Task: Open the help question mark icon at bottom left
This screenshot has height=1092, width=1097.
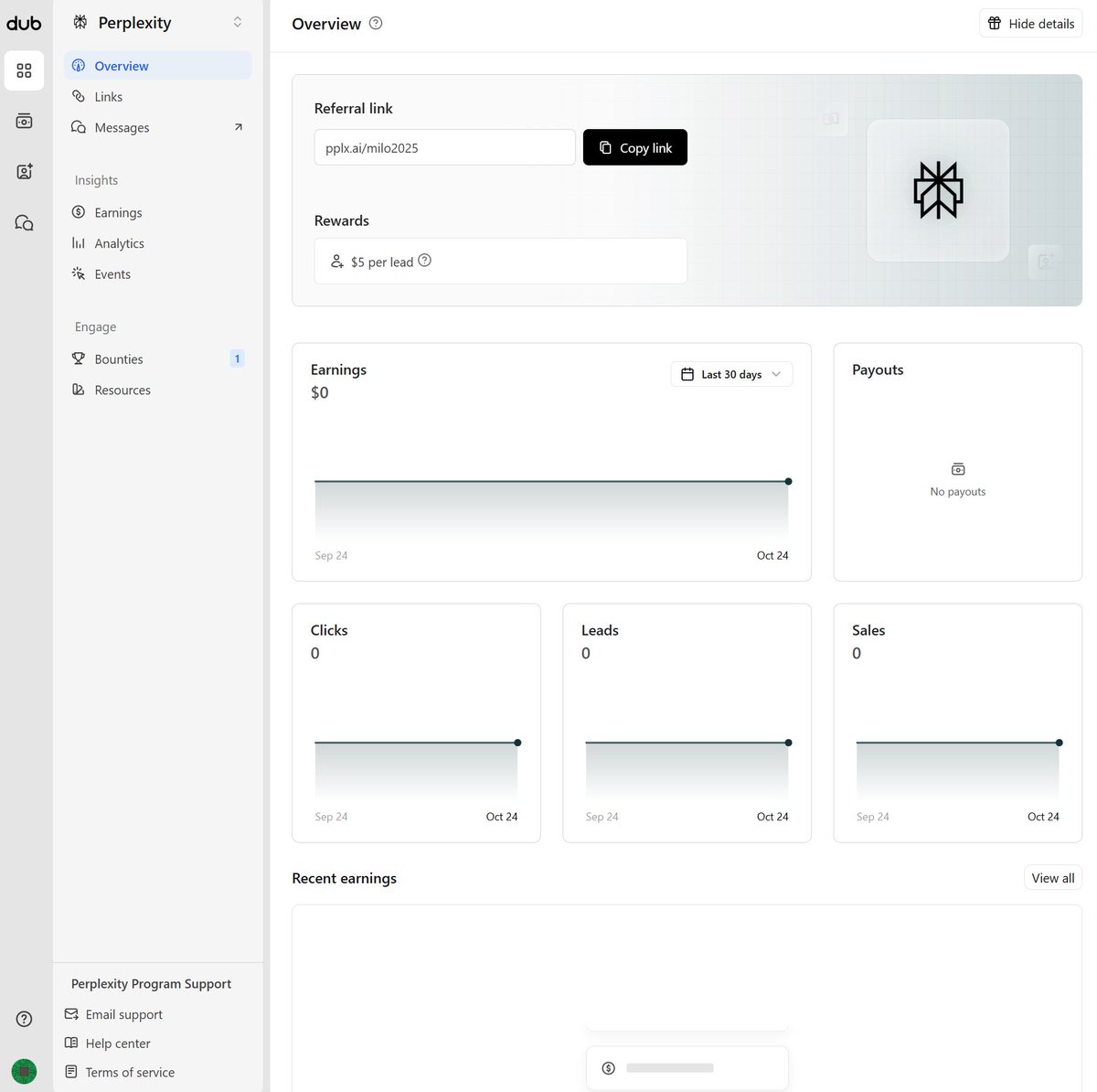Action: tap(24, 1019)
